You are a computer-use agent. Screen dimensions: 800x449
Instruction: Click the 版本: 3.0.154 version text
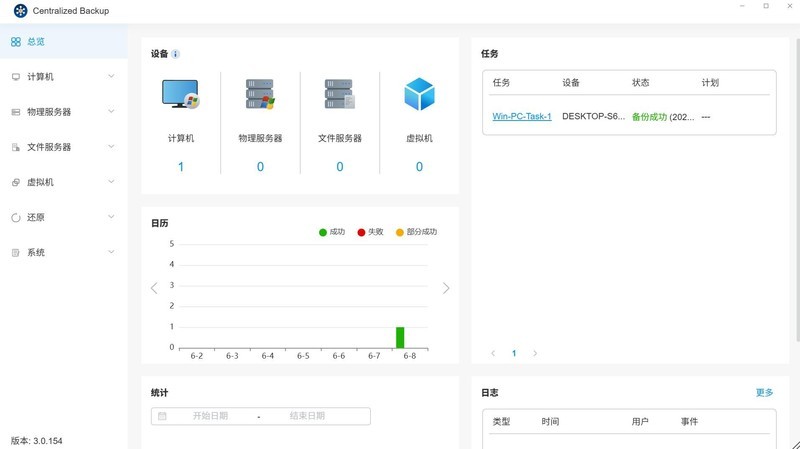37,441
